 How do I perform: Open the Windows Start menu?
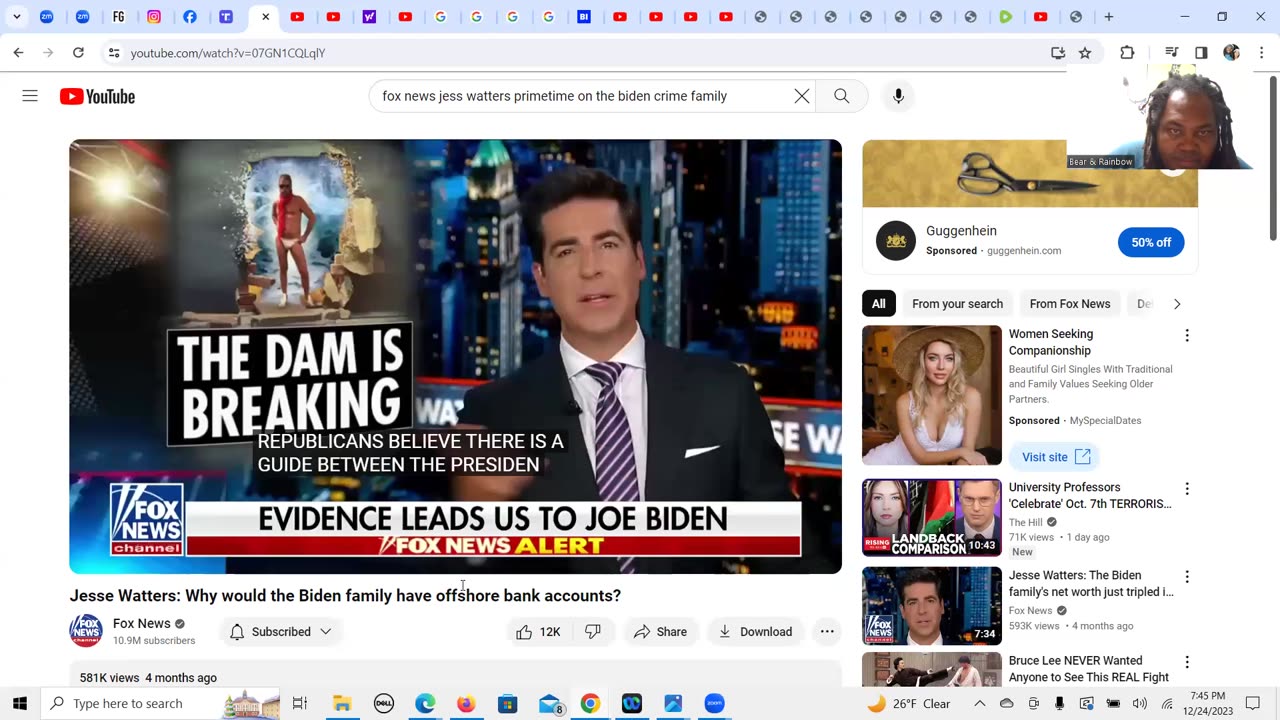[x=20, y=703]
